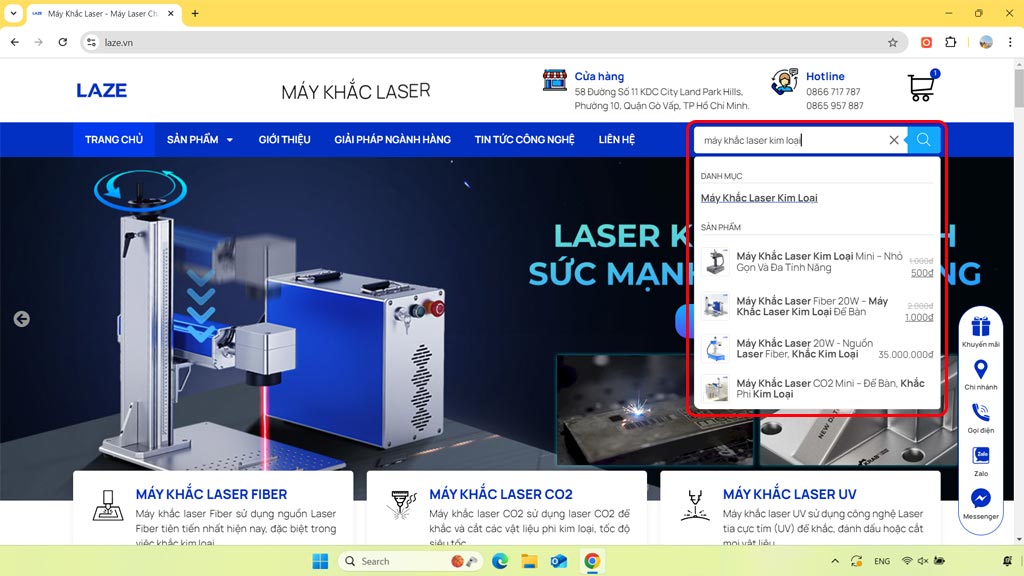The width and height of the screenshot is (1024, 576).
Task: Open Zalo chat icon
Action: point(980,455)
